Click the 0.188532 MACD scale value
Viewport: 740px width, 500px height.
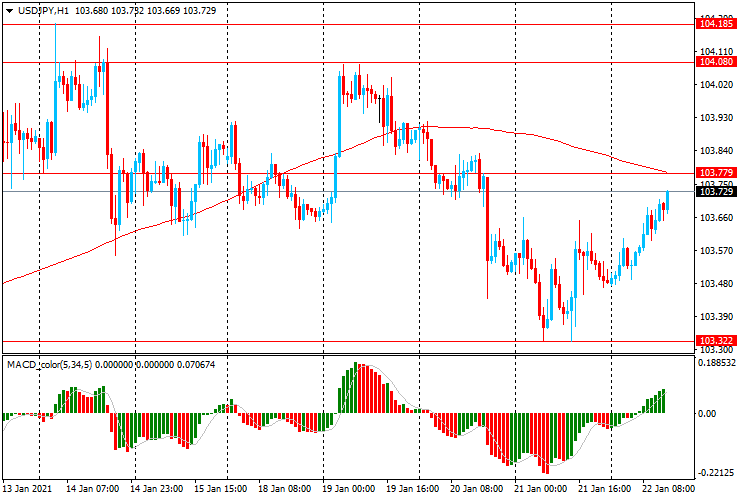[716, 363]
